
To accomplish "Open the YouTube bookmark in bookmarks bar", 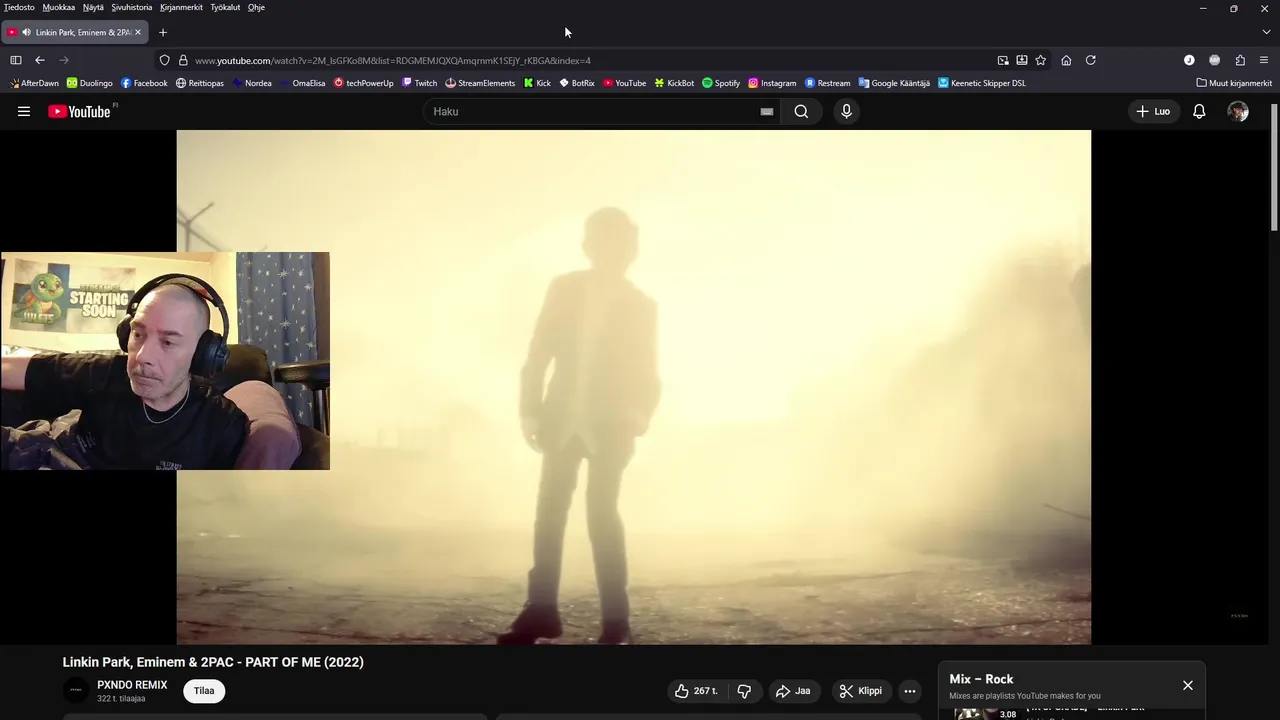I will [x=625, y=83].
